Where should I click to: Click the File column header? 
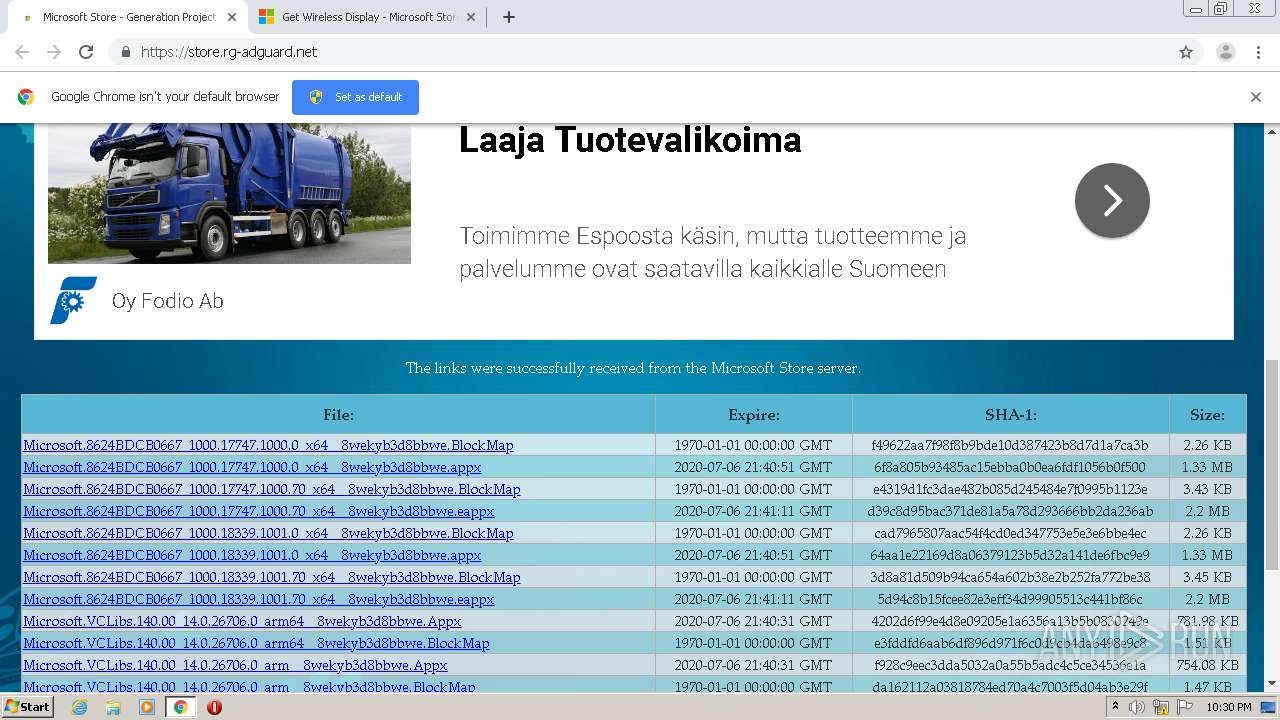coord(338,414)
